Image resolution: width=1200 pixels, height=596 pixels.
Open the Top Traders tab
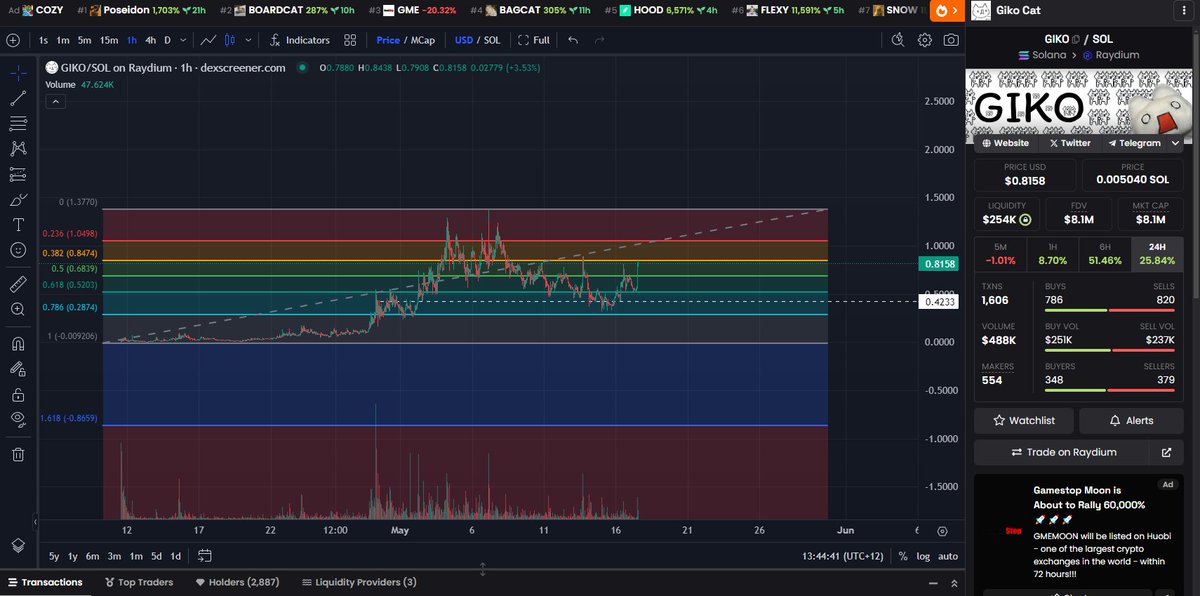(138, 582)
